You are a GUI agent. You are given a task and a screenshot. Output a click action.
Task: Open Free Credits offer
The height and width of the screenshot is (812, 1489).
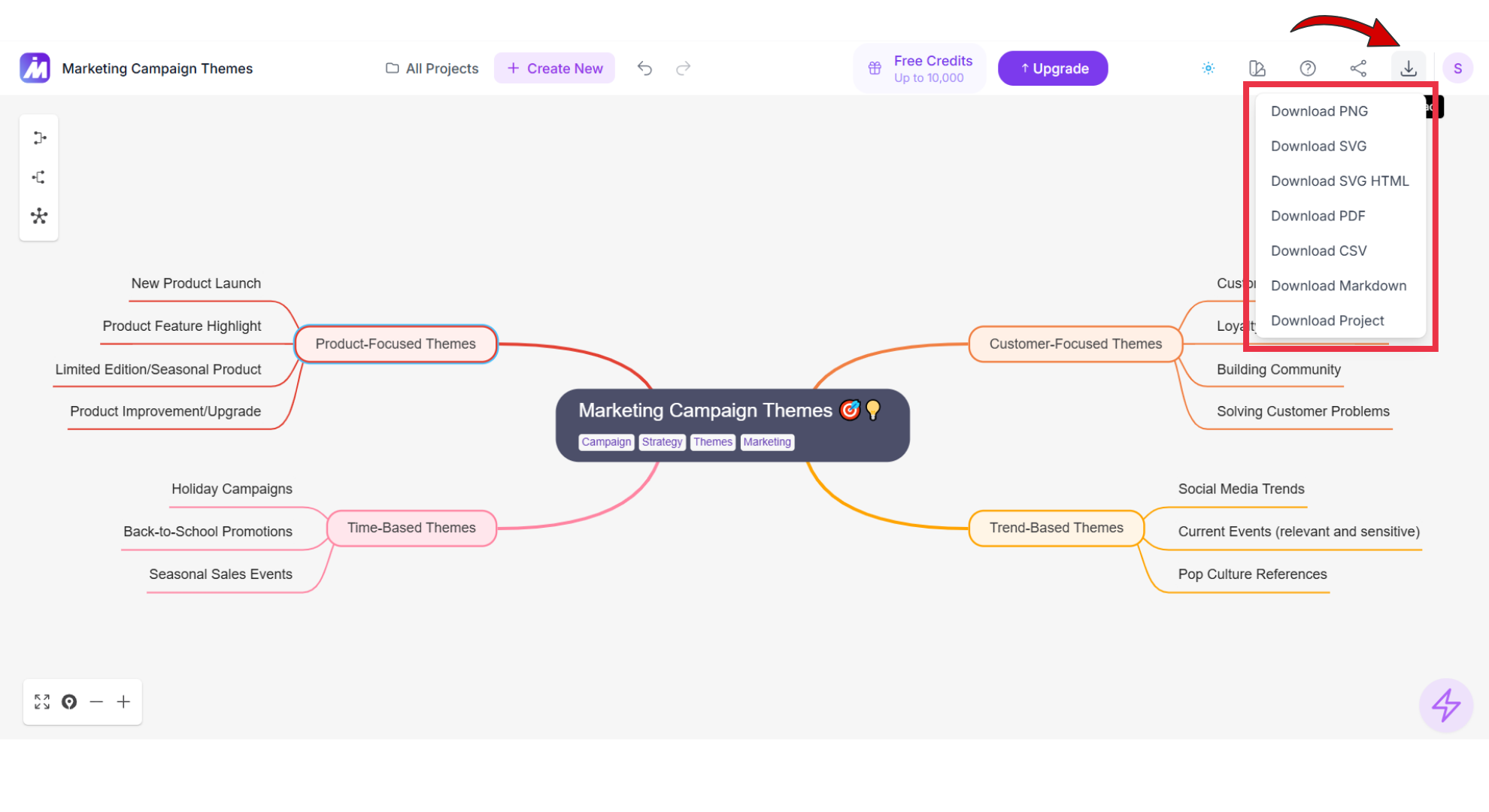pos(919,68)
